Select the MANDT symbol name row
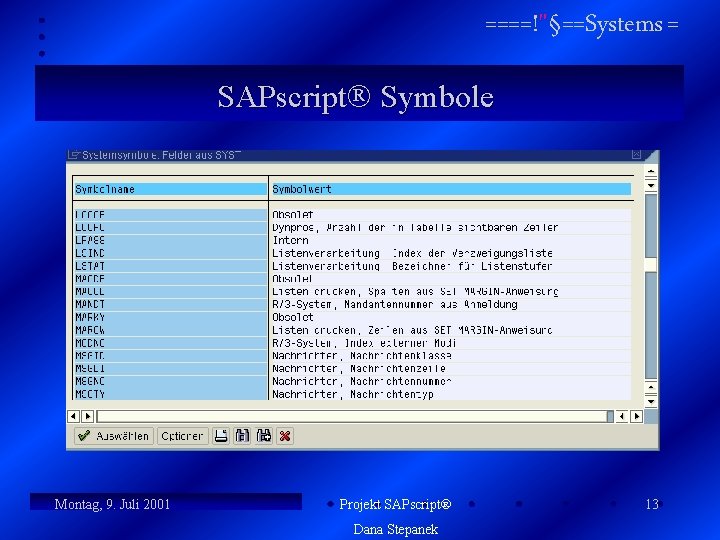Viewport: 720px width, 540px height. (x=171, y=304)
